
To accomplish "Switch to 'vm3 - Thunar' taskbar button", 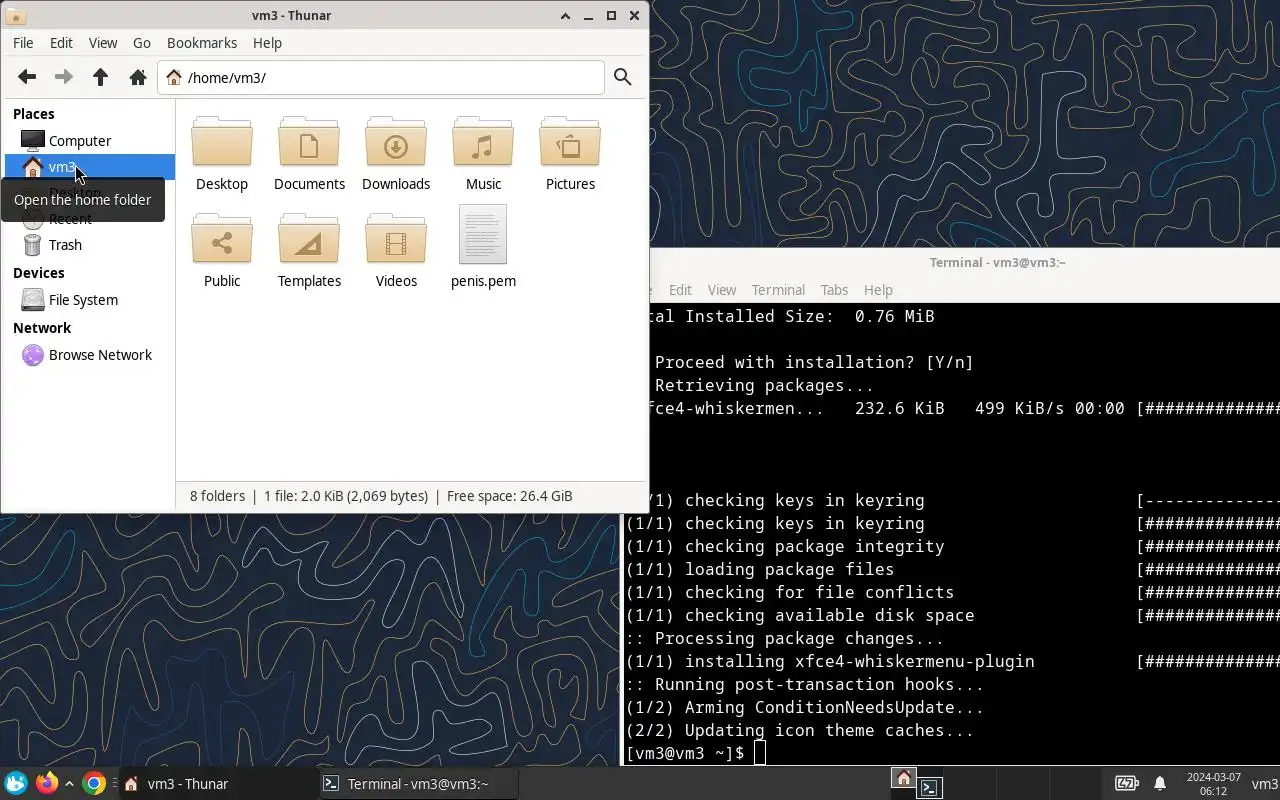I will tap(216, 784).
